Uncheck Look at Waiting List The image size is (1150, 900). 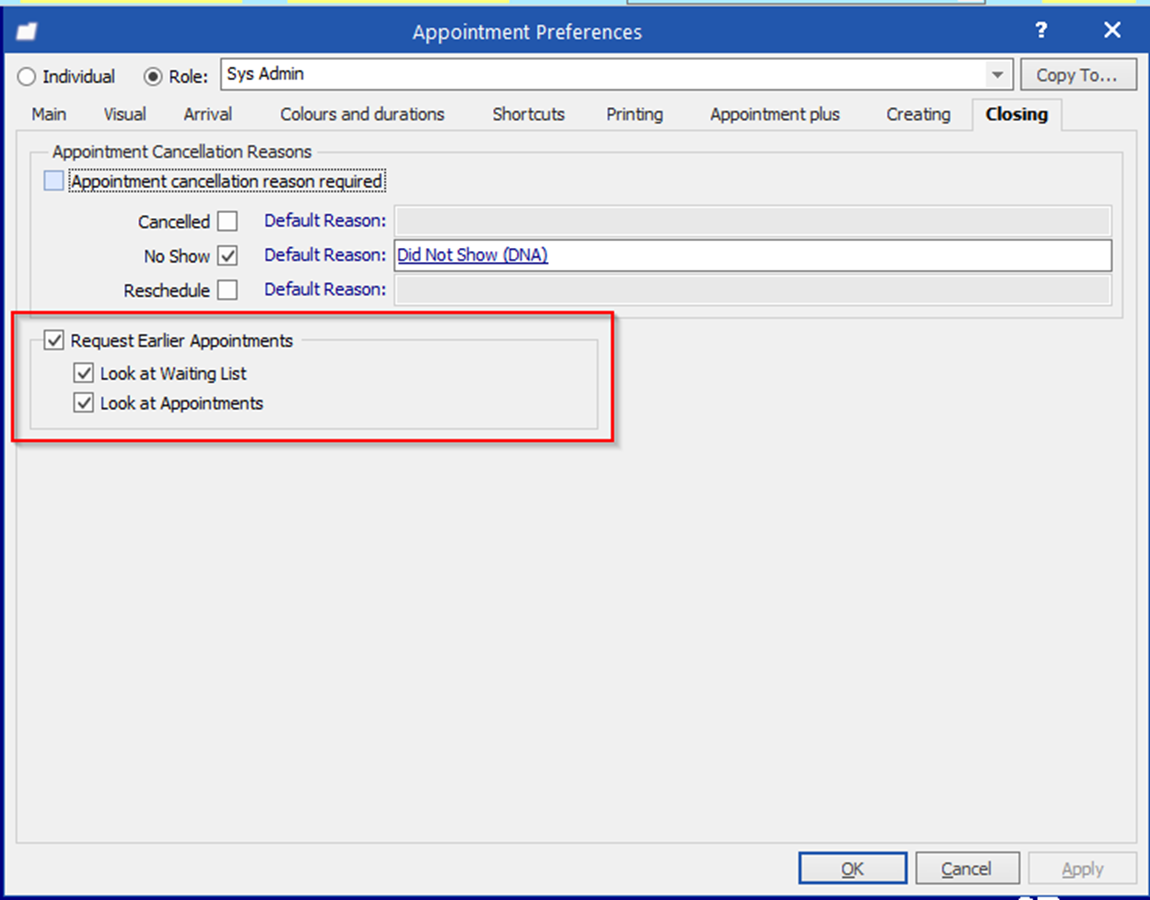click(84, 373)
